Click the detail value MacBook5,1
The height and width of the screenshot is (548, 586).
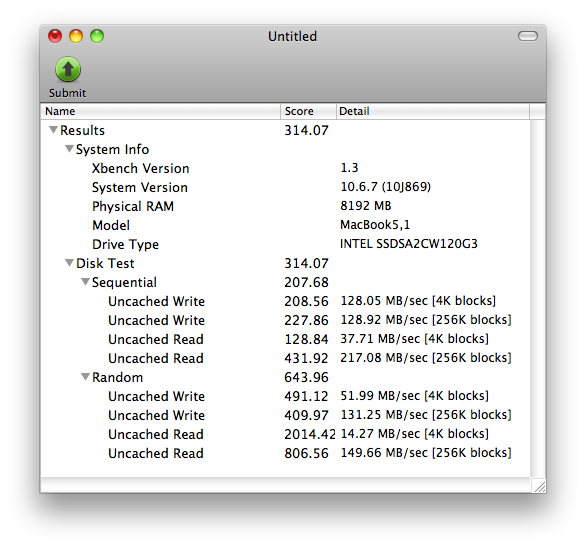pos(375,225)
